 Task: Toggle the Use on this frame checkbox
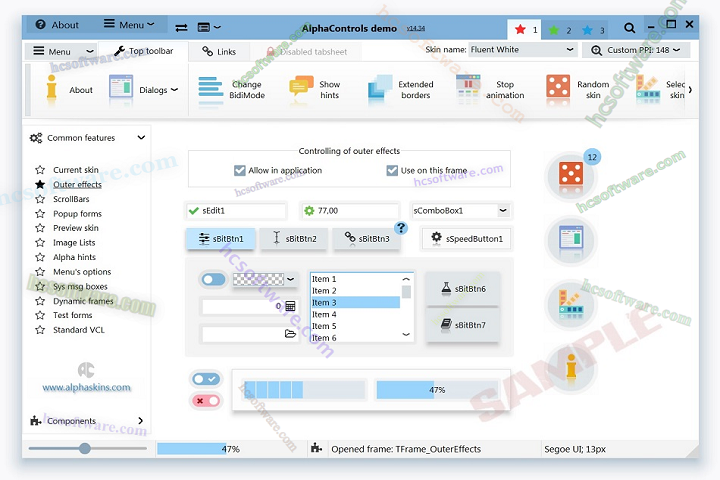pos(392,170)
